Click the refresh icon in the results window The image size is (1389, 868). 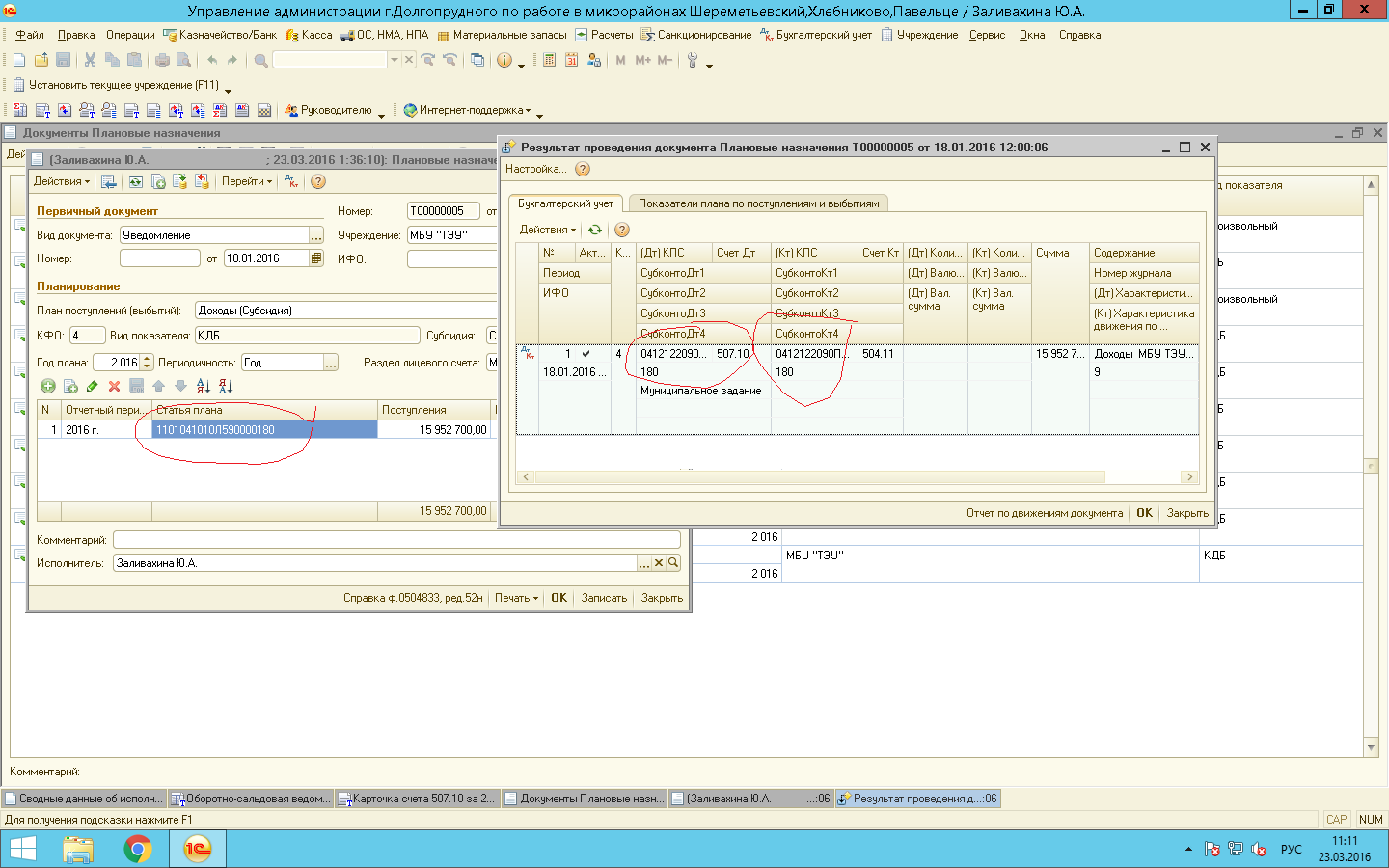[x=595, y=230]
